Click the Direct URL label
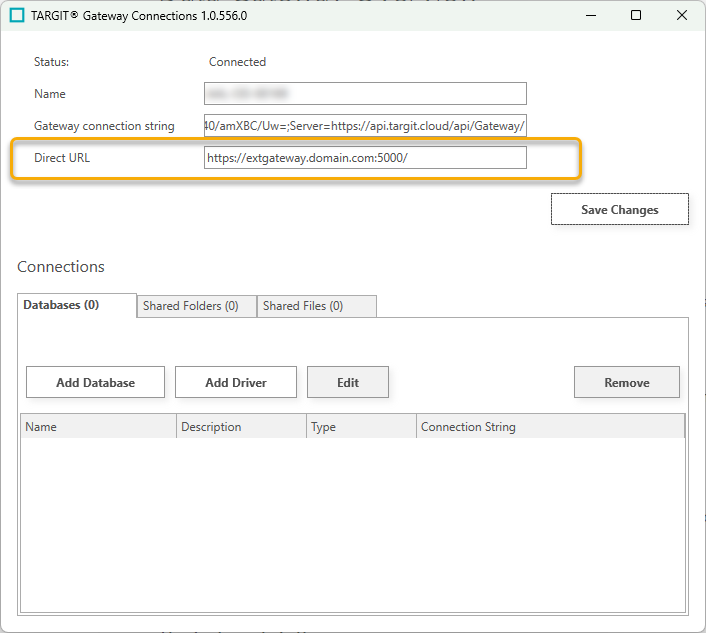Image resolution: width=706 pixels, height=633 pixels. click(62, 158)
